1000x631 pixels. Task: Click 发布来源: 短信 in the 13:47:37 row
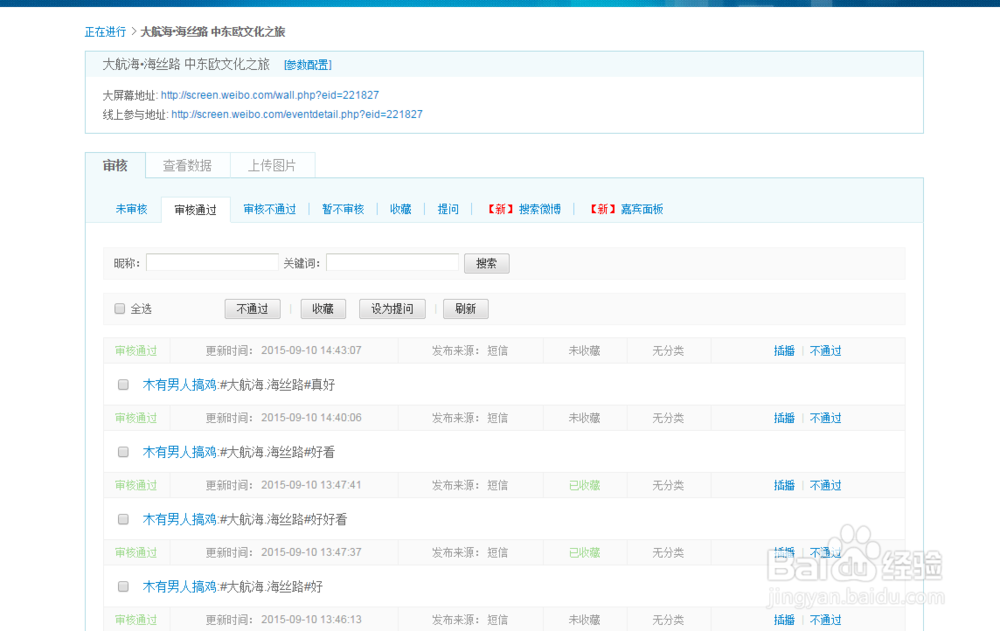tap(470, 553)
